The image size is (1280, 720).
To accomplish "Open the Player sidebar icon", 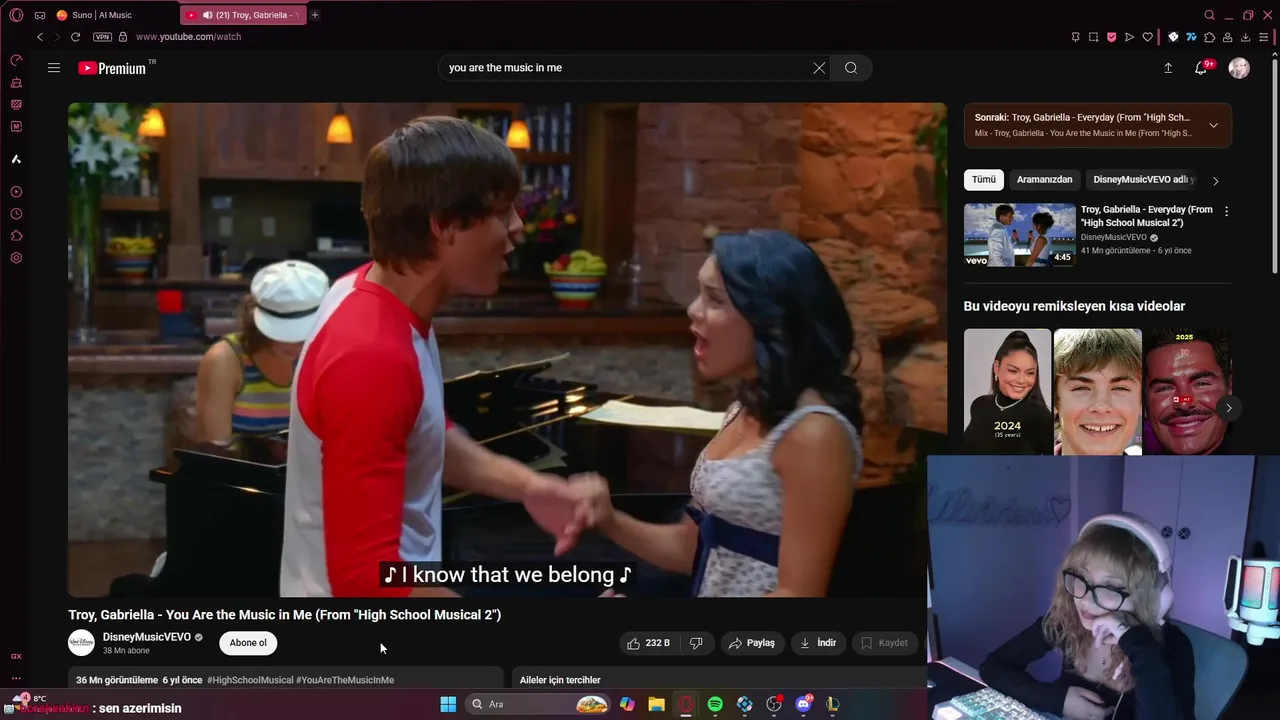I will [x=16, y=192].
